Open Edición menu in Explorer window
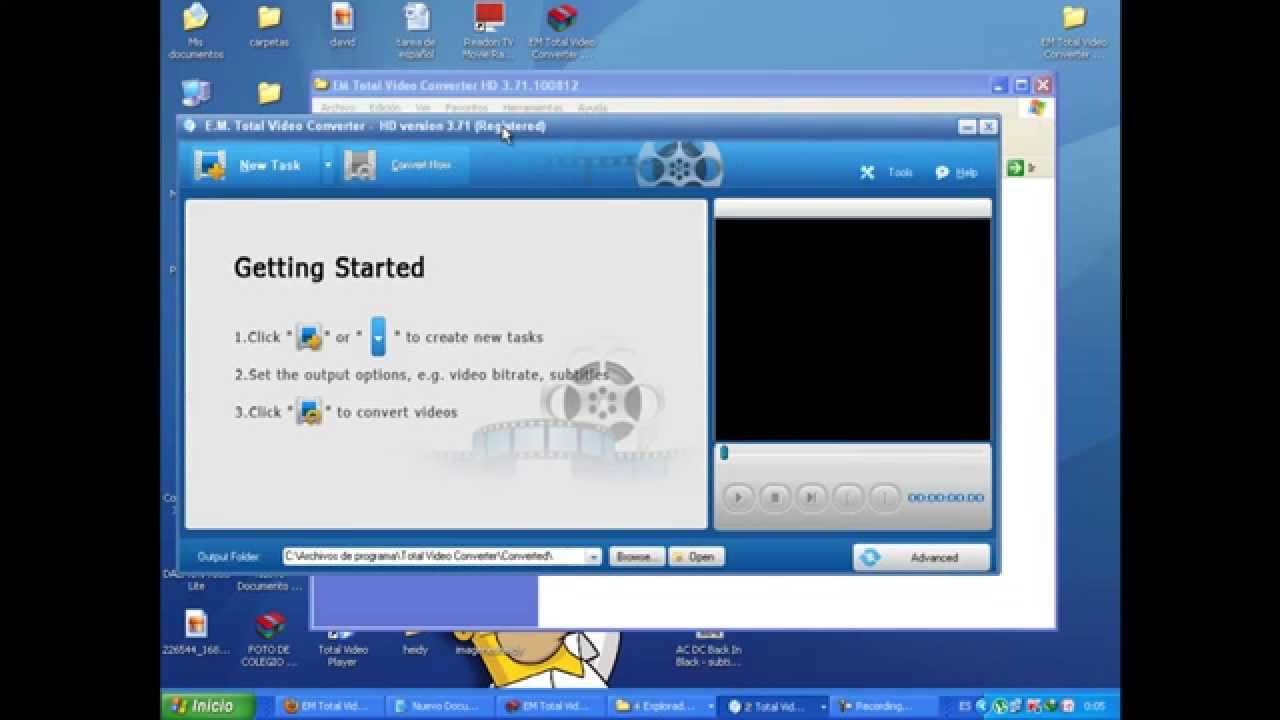The height and width of the screenshot is (720, 1280). (x=385, y=107)
